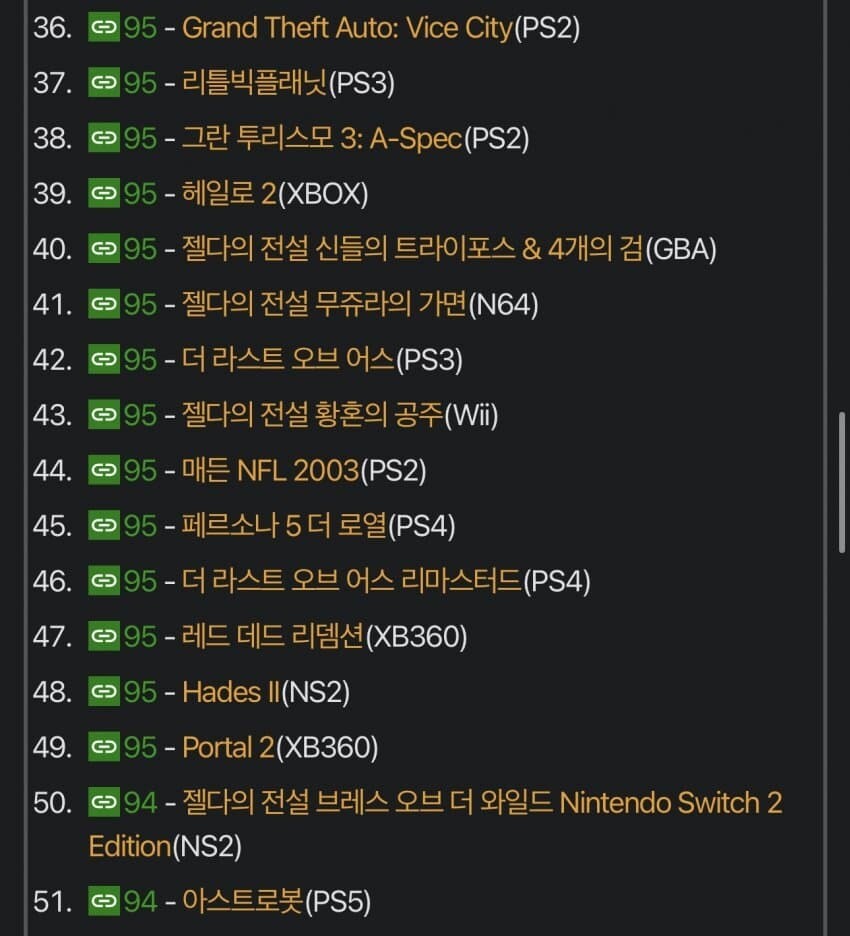Viewport: 850px width, 936px height.
Task: Open the Portal 2 title link
Action: coord(228,747)
